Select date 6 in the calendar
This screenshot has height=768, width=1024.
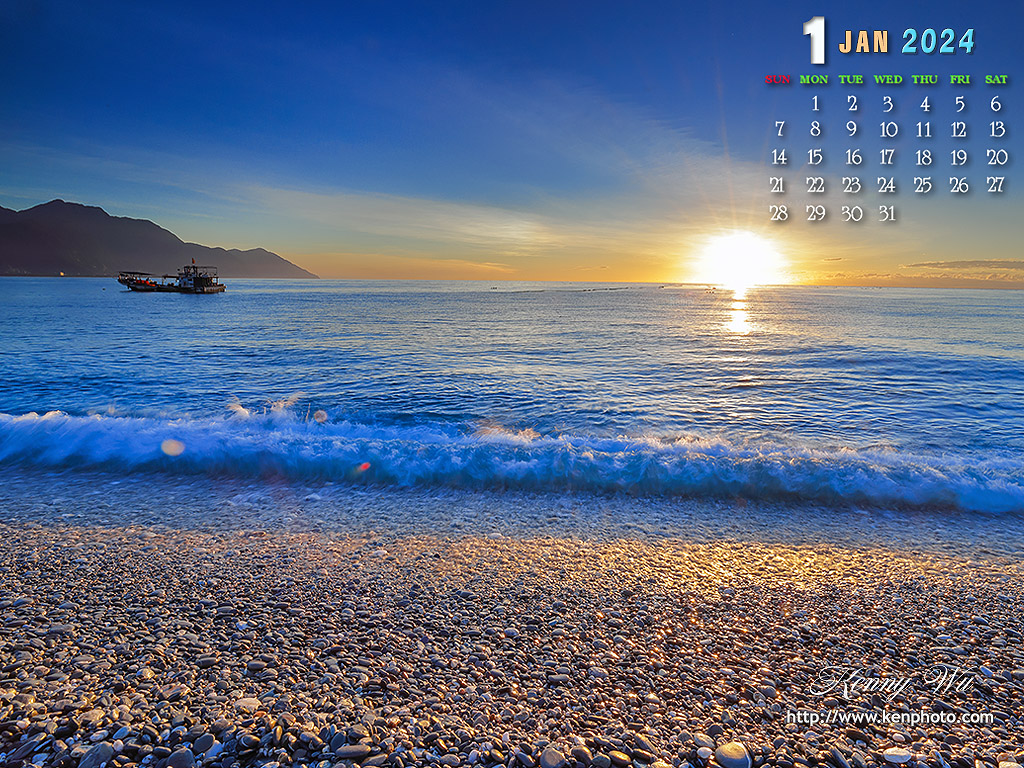coord(995,103)
